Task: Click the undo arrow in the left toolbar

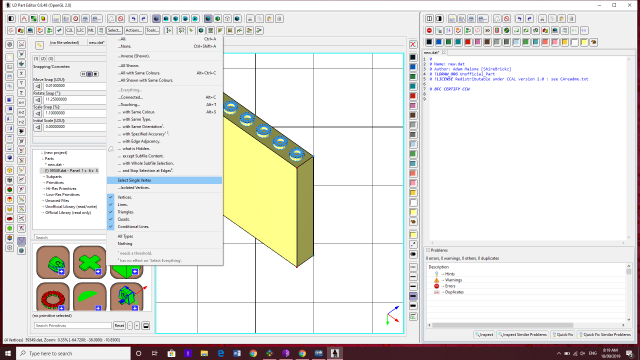Action: (x=133, y=19)
